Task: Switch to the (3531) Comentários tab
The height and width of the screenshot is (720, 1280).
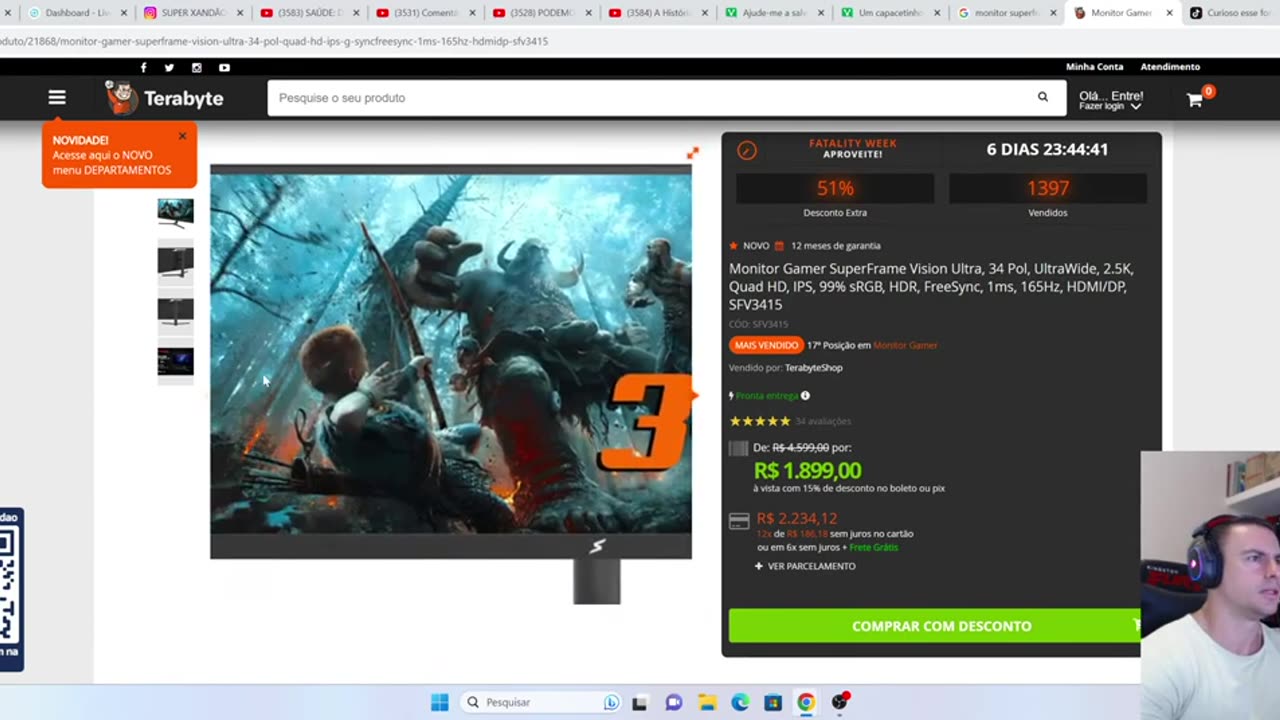Action: [425, 13]
